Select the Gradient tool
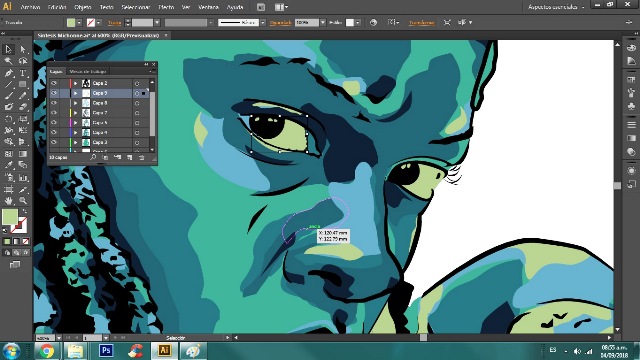The width and height of the screenshot is (640, 360). point(23,154)
